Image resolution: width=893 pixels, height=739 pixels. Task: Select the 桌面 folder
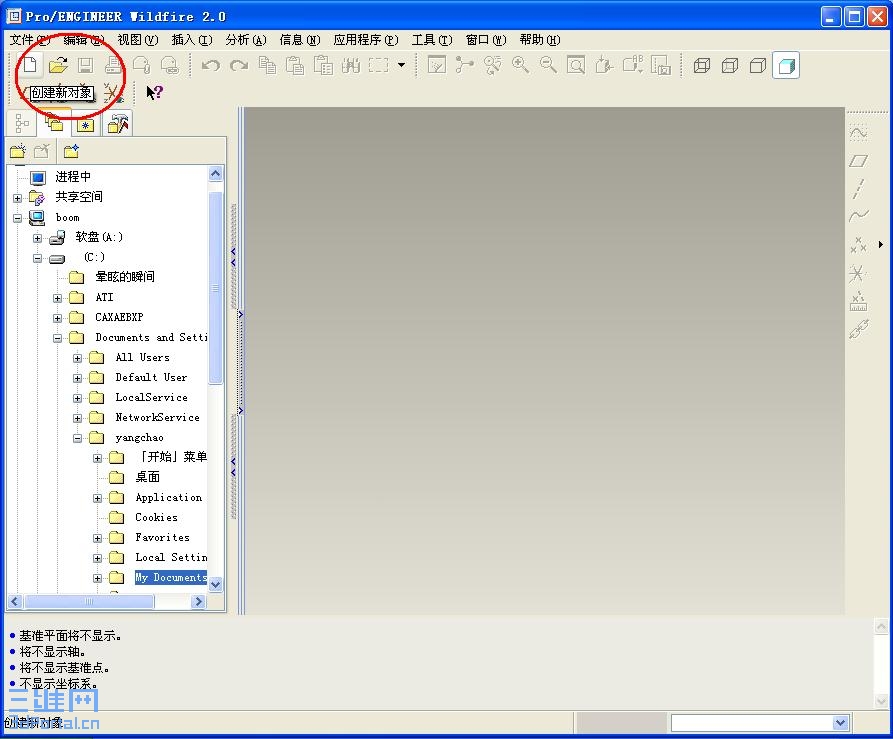[148, 477]
